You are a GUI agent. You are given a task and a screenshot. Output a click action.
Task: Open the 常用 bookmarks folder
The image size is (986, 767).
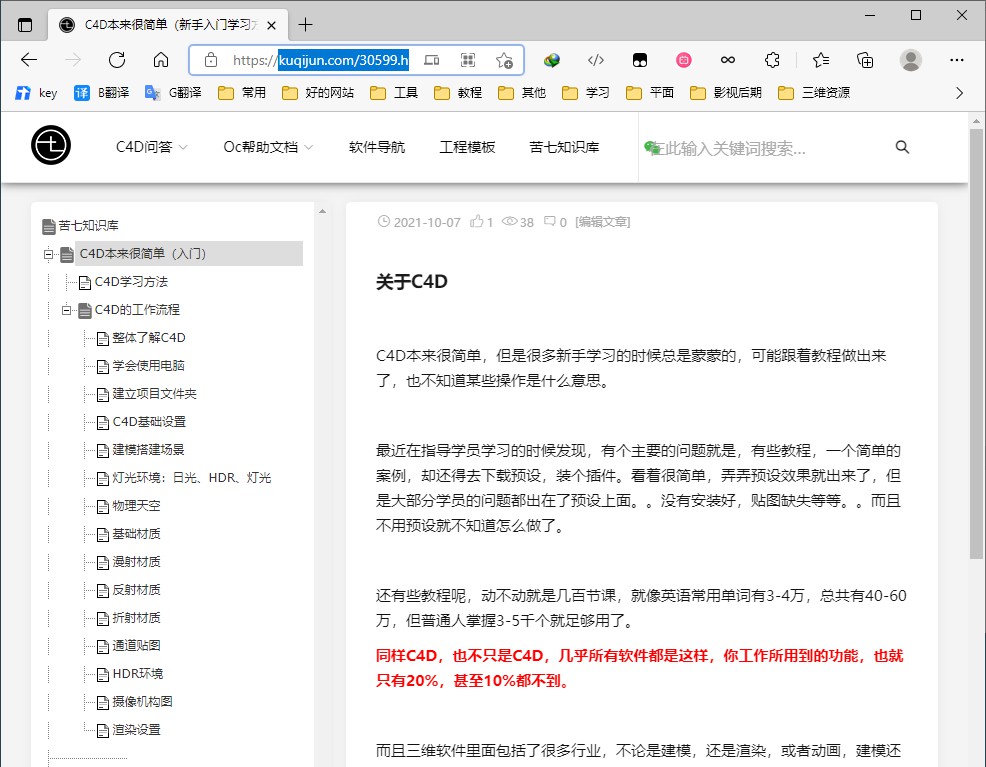point(241,93)
